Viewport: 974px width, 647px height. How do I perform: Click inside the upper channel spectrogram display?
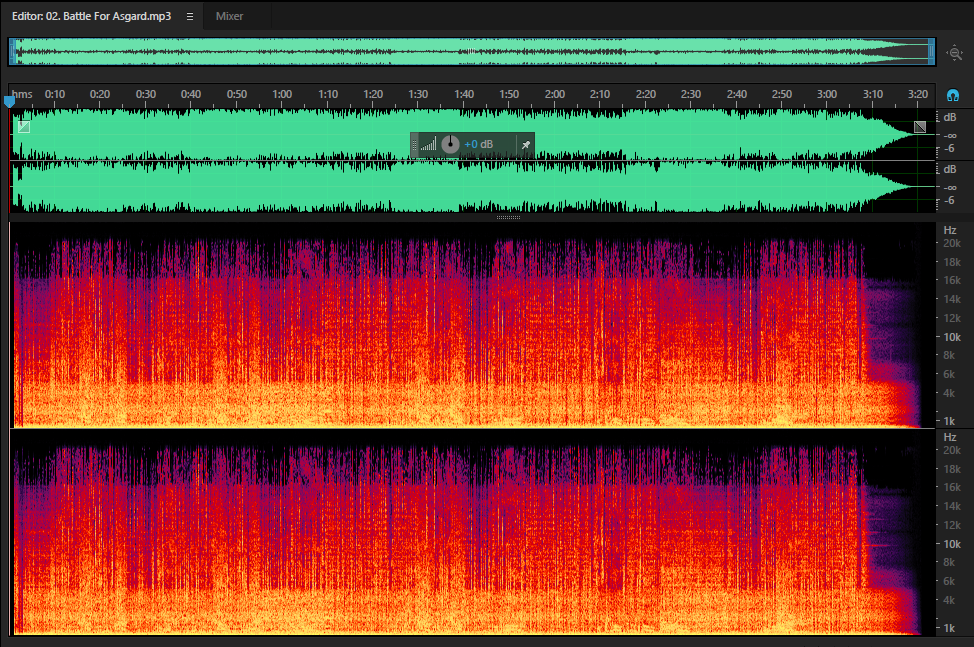coord(472,325)
